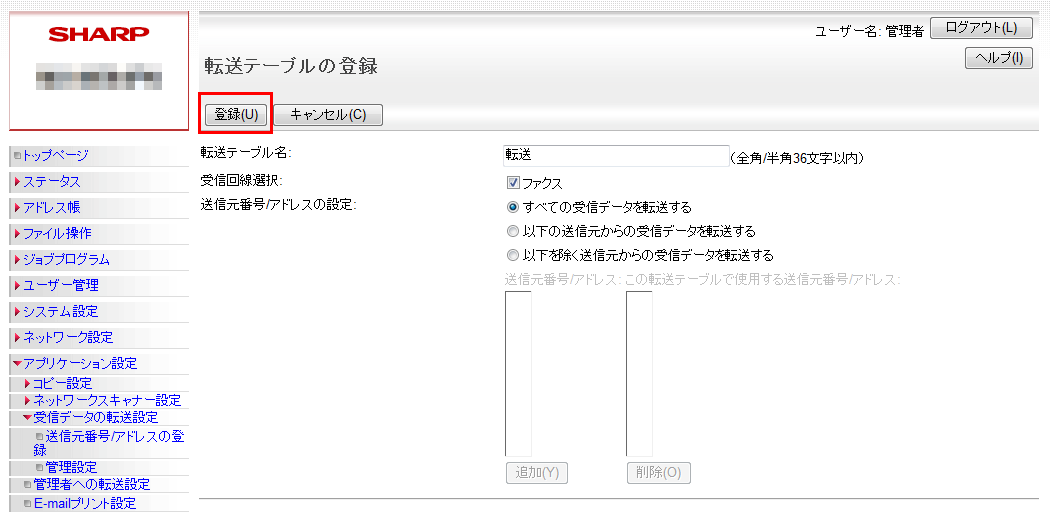Expand the アドレス帳 menu section
The height and width of the screenshot is (514, 1051).
tap(51, 207)
